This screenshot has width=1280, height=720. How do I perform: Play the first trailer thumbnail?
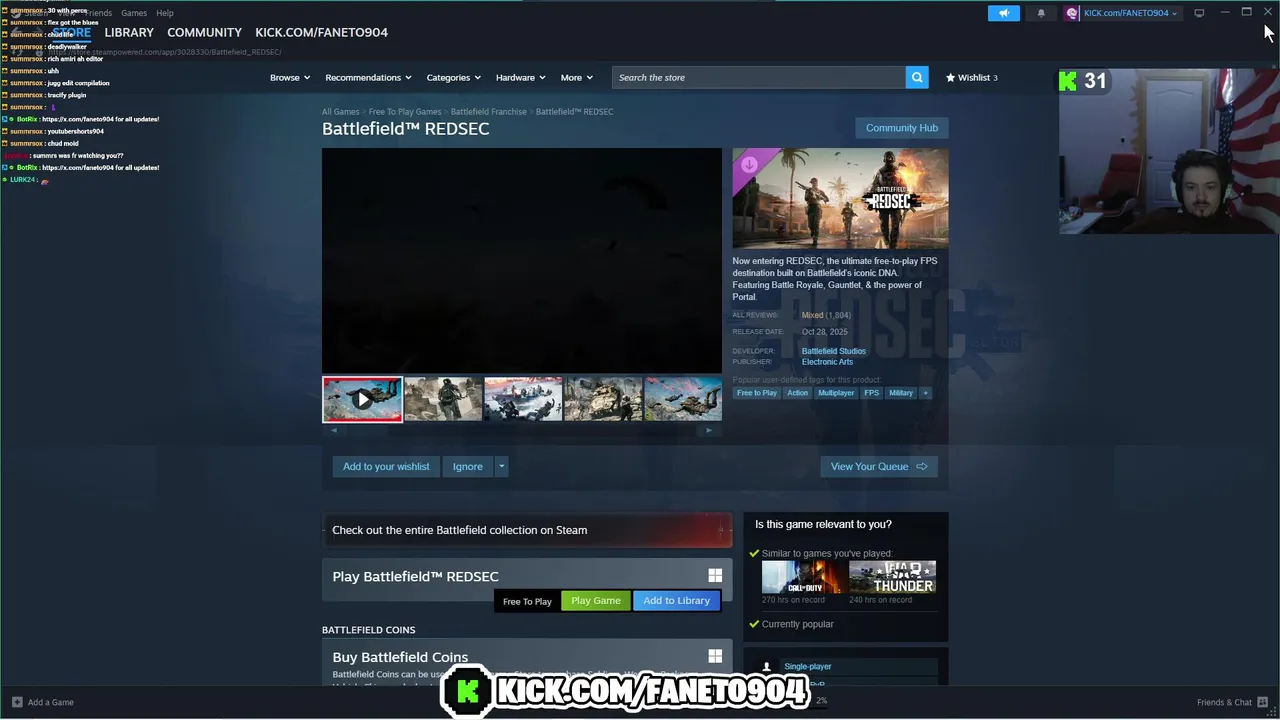click(362, 399)
